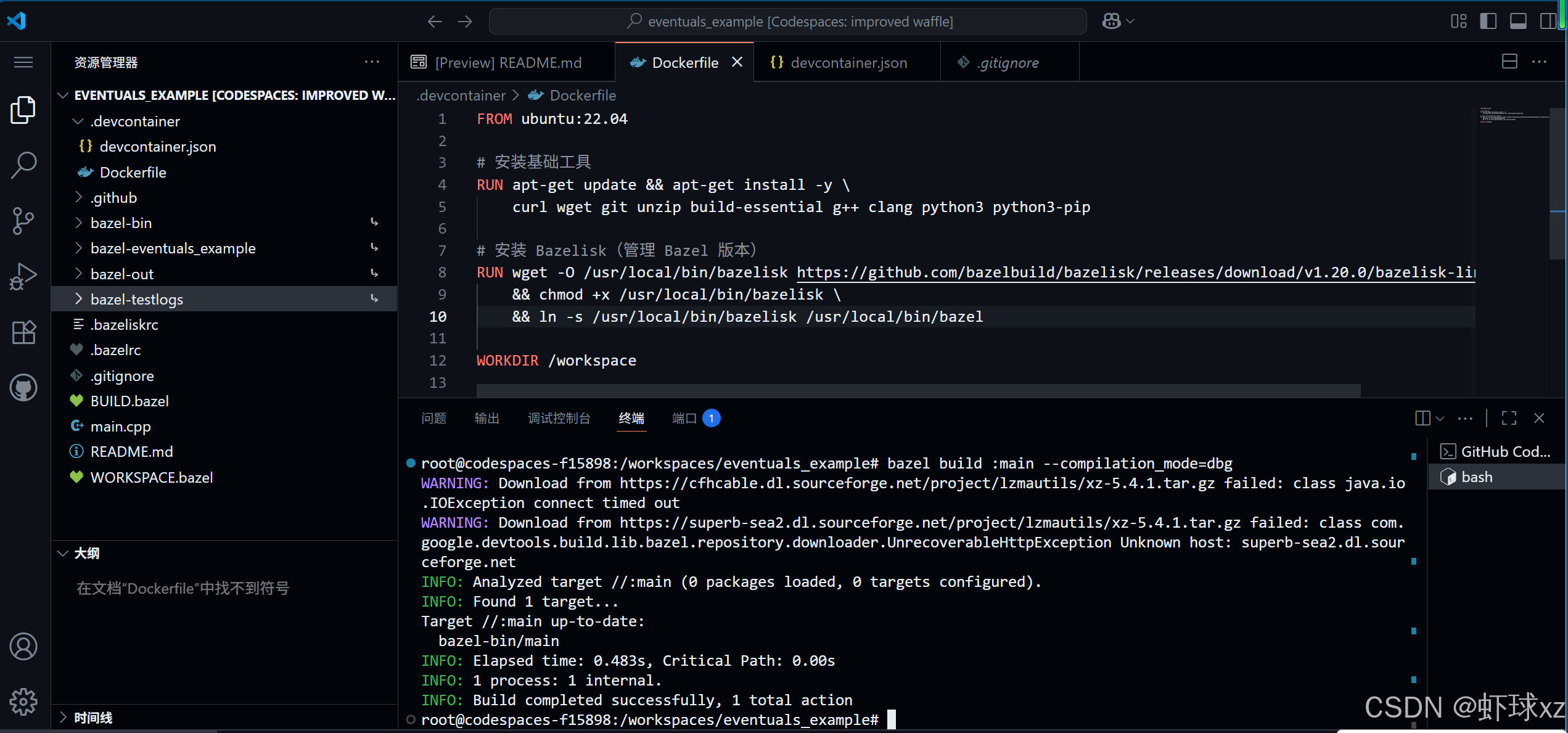Select the 终端 terminal panel tab
Screen dimensions: 1568x733
click(x=631, y=419)
